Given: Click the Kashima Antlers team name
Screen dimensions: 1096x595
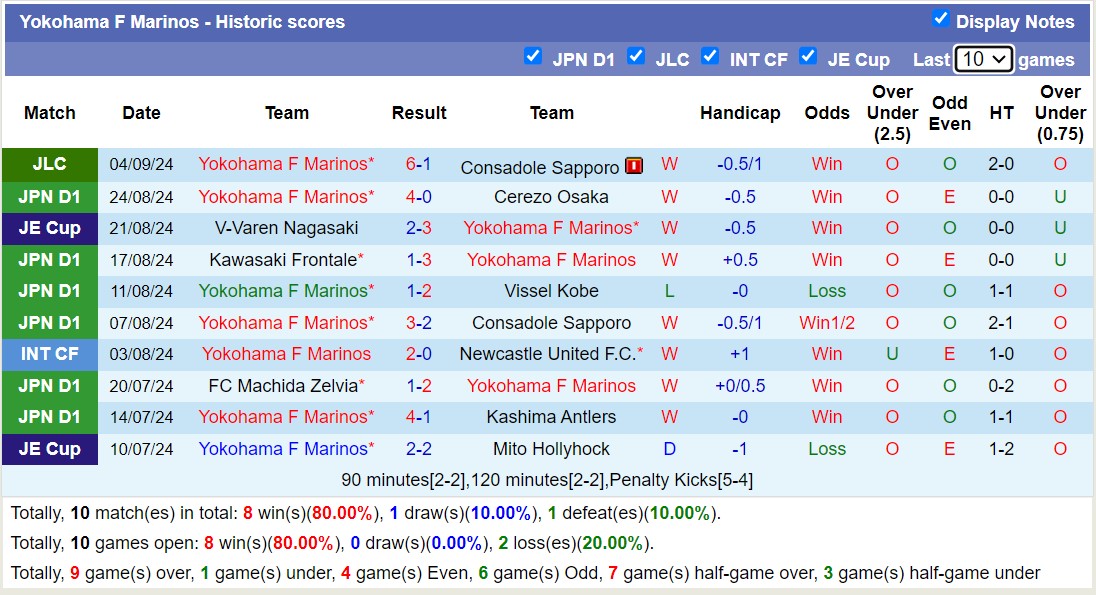Looking at the screenshot, I should tap(551, 417).
